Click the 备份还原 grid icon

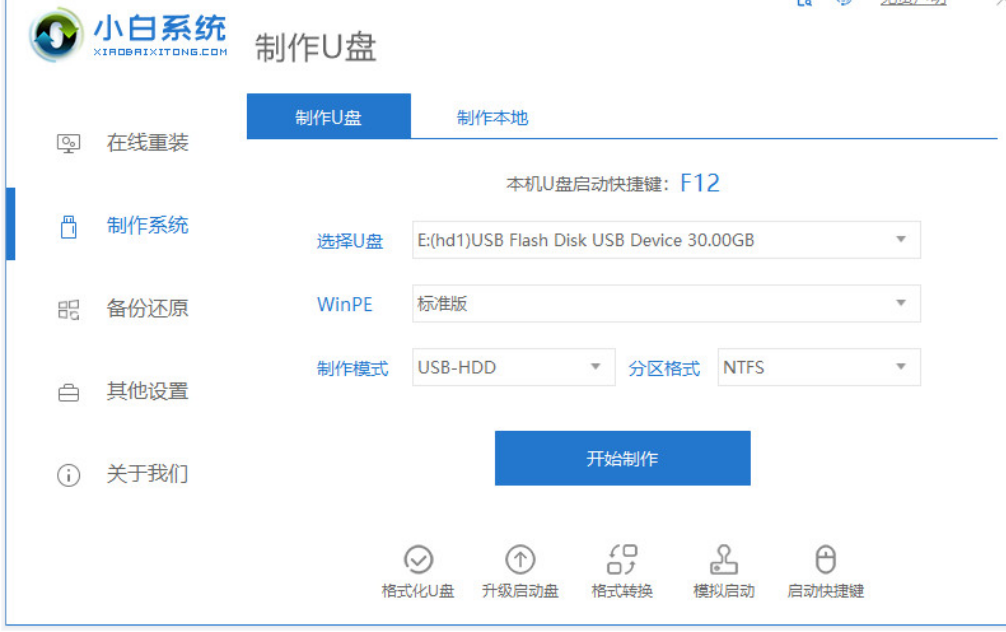coord(69,310)
